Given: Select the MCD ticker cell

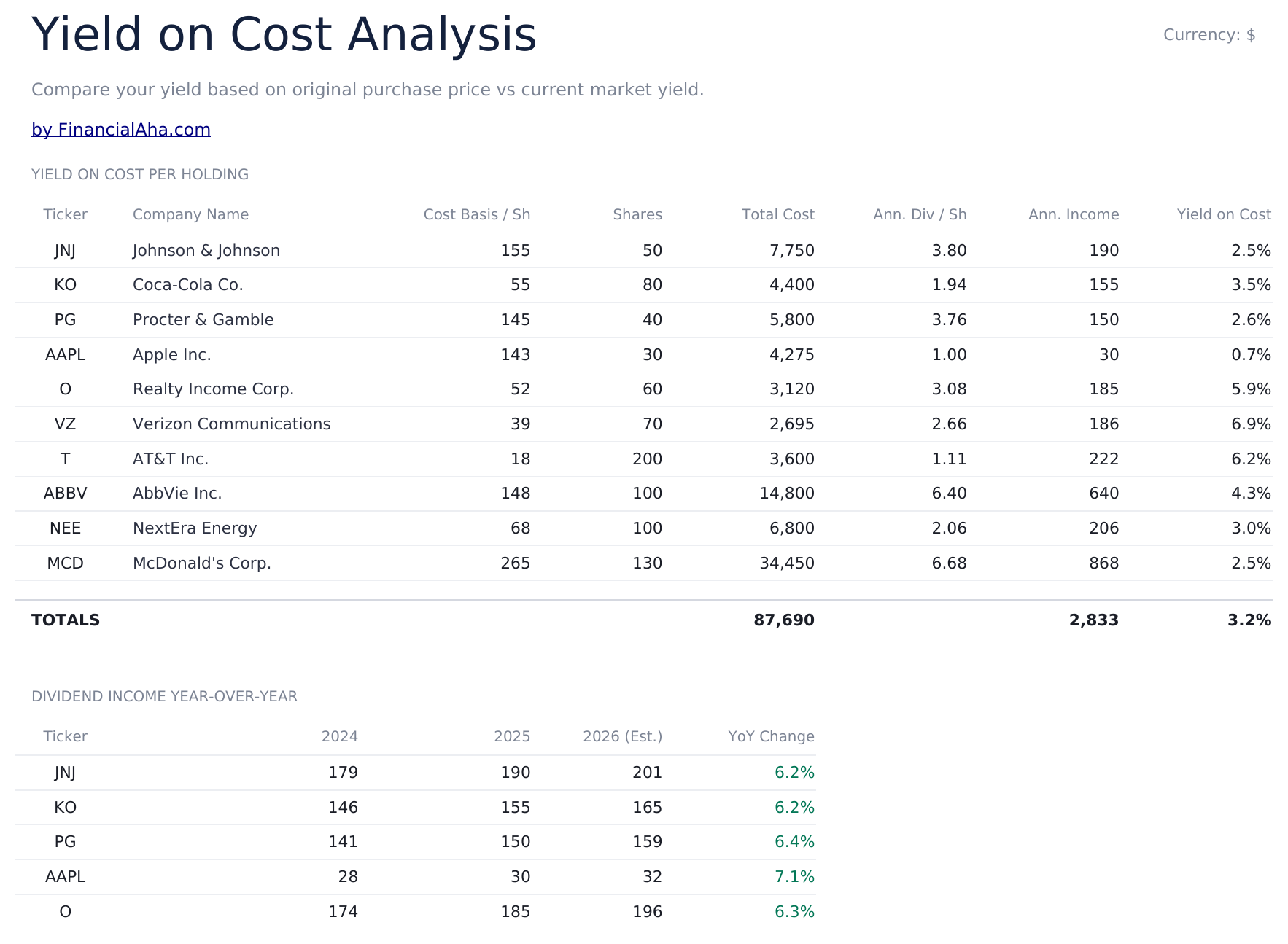Looking at the screenshot, I should pos(65,563).
